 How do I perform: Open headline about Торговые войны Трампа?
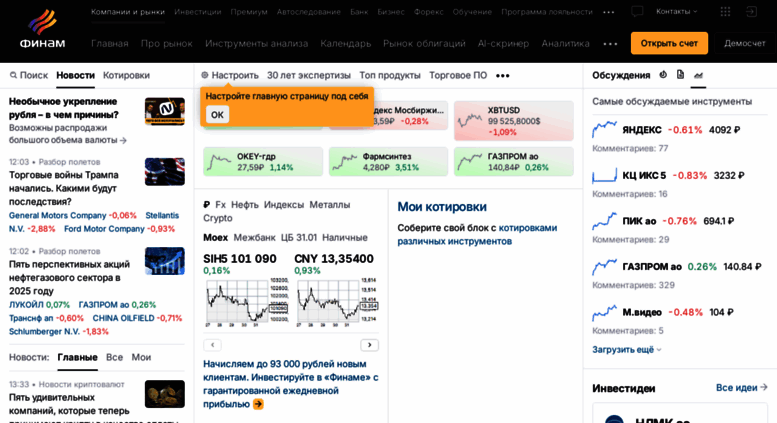pos(63,188)
